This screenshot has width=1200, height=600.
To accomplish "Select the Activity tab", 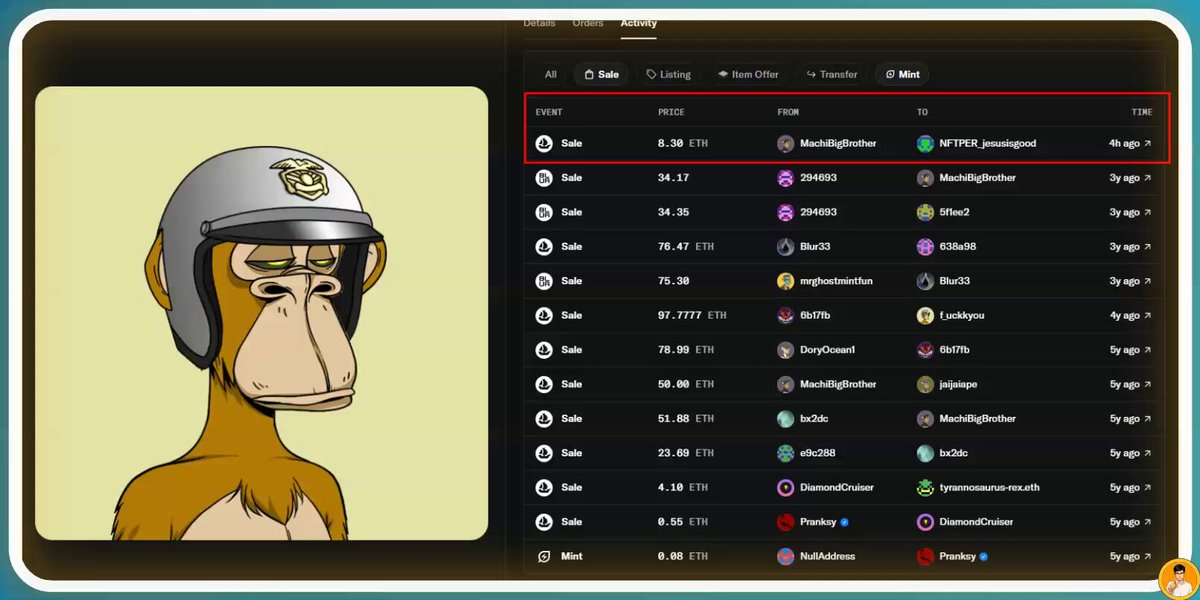I will (x=638, y=23).
